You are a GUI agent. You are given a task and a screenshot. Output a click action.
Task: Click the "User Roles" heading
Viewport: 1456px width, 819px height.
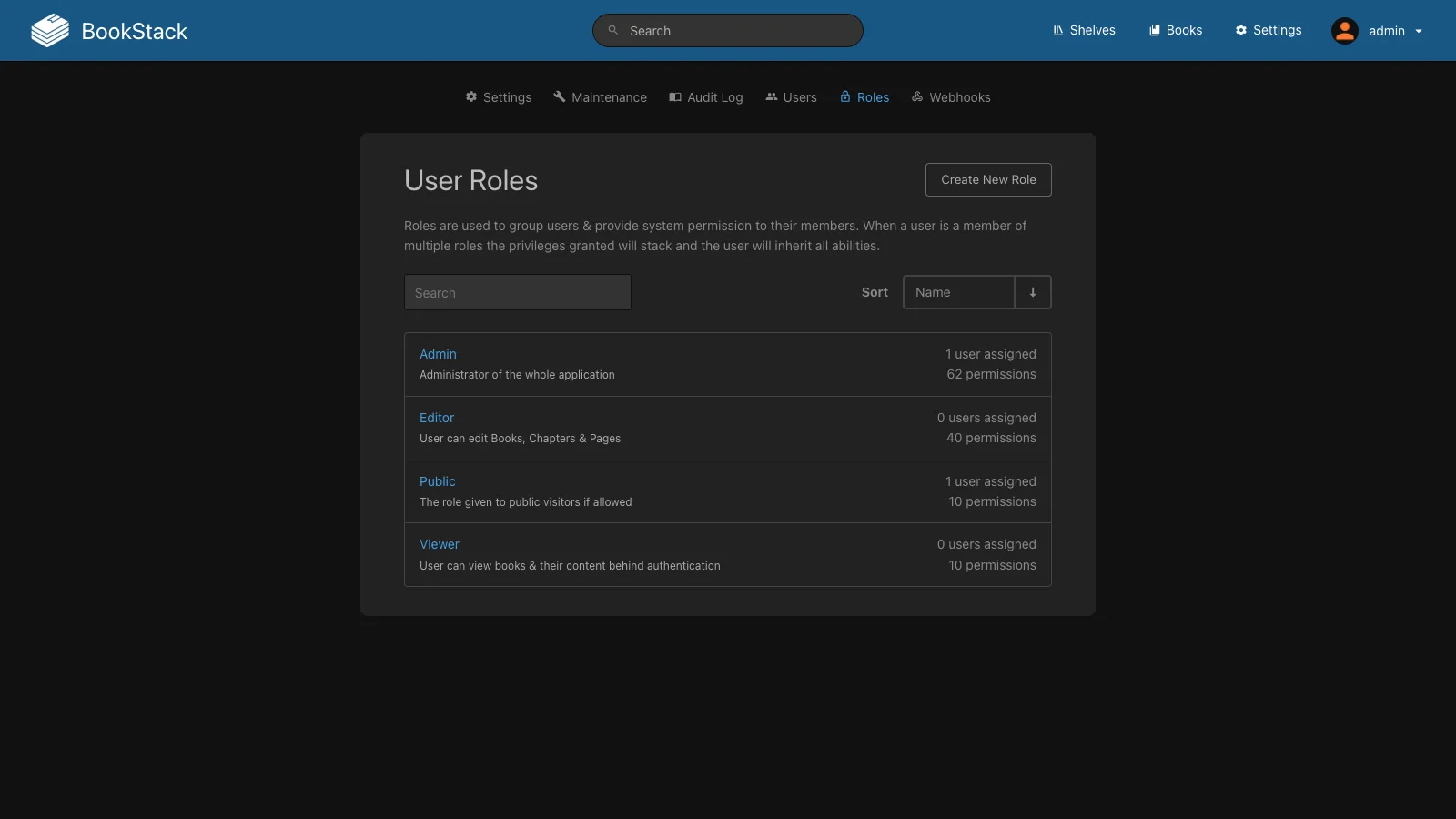tap(470, 180)
